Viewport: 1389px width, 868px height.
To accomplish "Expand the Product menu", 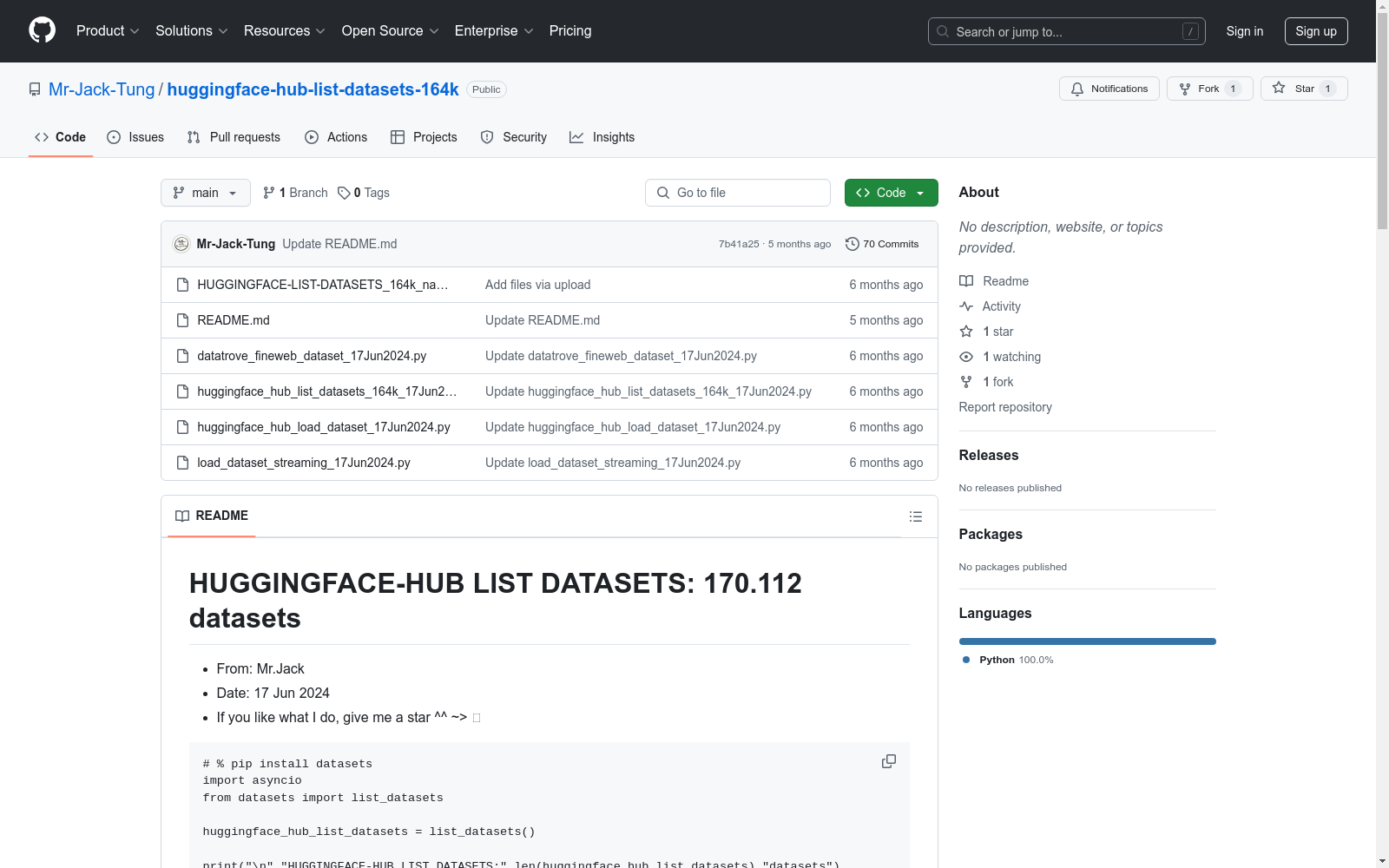I will (x=108, y=31).
